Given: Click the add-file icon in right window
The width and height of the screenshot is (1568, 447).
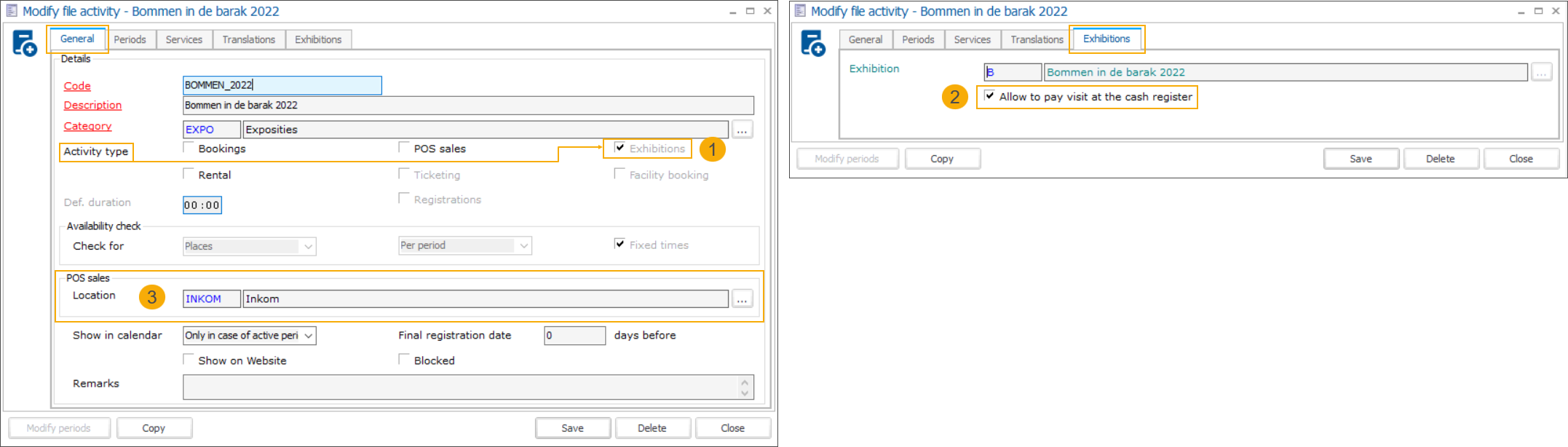Looking at the screenshot, I should 812,43.
